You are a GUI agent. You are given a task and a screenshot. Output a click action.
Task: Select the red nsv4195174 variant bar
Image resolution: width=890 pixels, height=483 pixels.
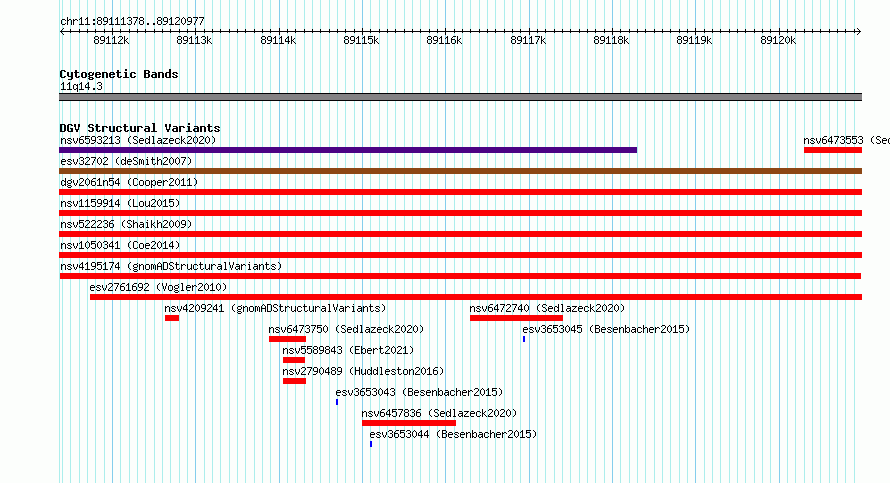pyautogui.click(x=460, y=276)
